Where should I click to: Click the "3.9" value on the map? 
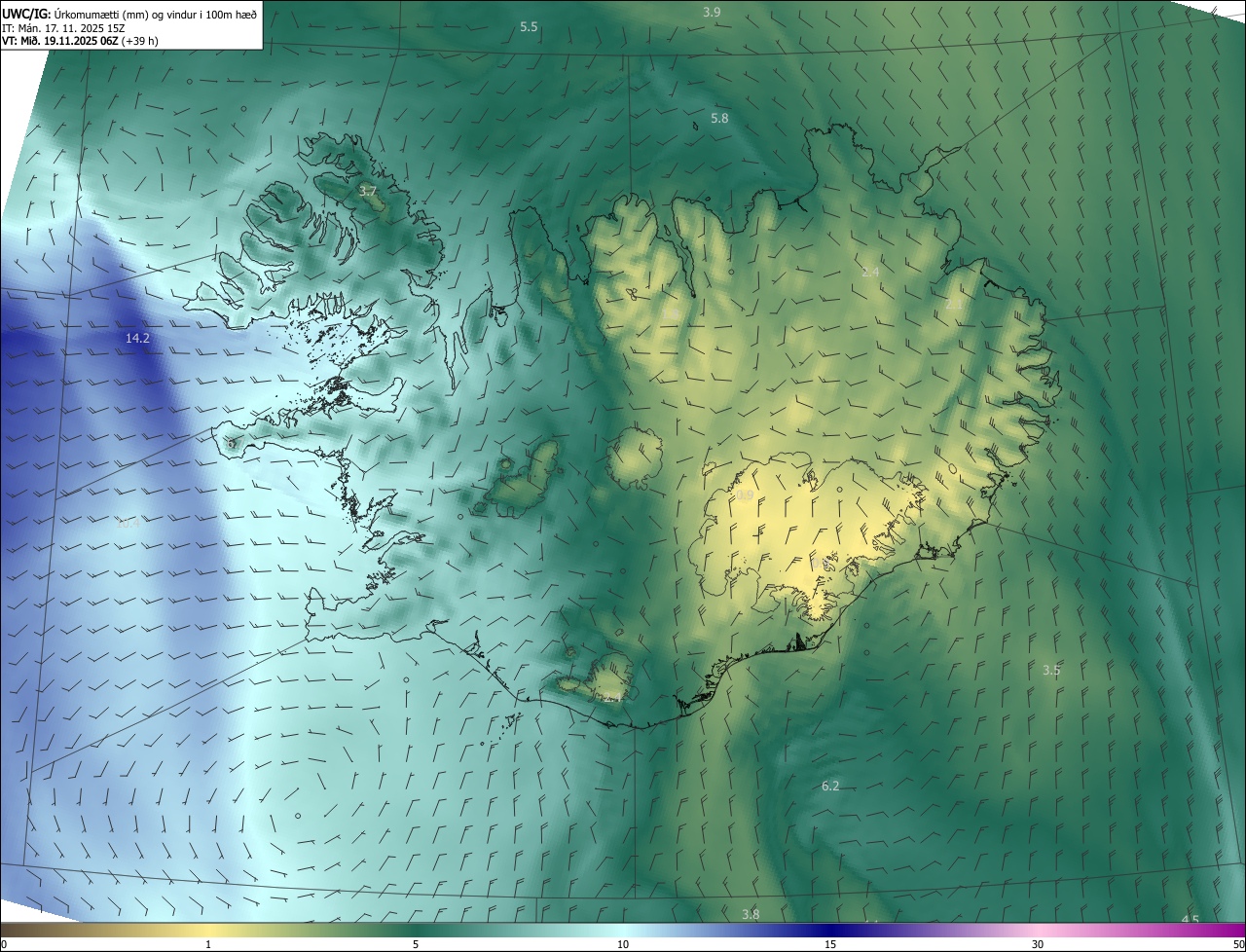(712, 12)
